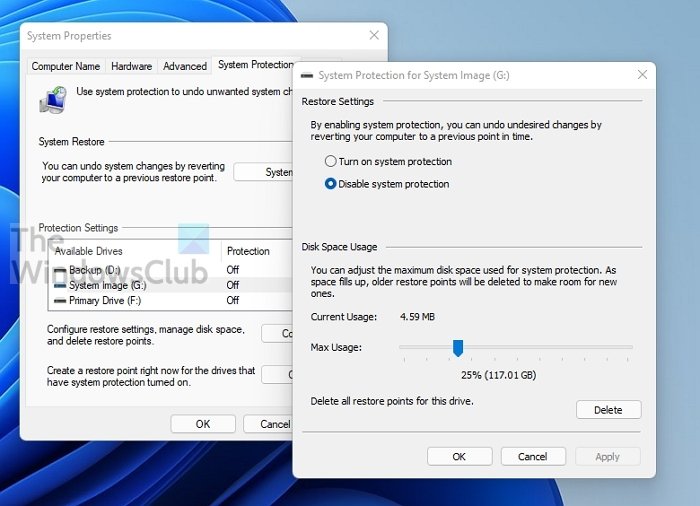Open the Hardware tab
The width and height of the screenshot is (700, 506).
click(131, 66)
